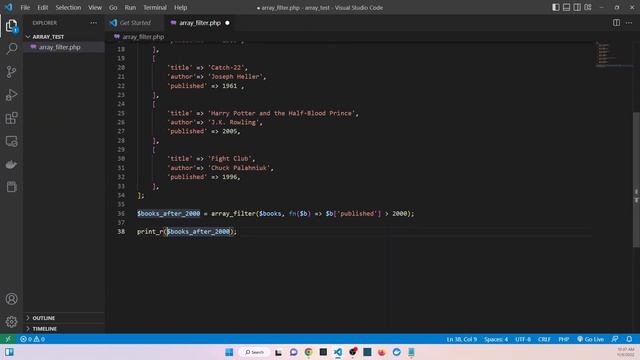This screenshot has height=360, width=640.
Task: Close the unsaved array_filter.php tab dot
Action: click(227, 23)
